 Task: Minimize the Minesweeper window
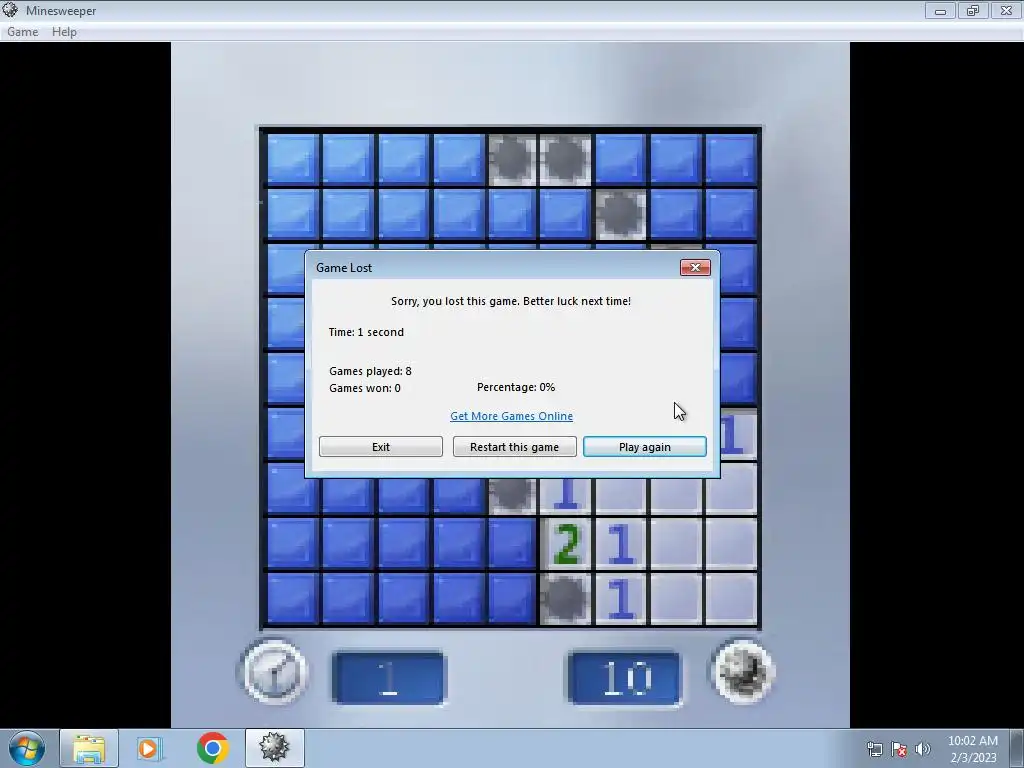coord(940,10)
